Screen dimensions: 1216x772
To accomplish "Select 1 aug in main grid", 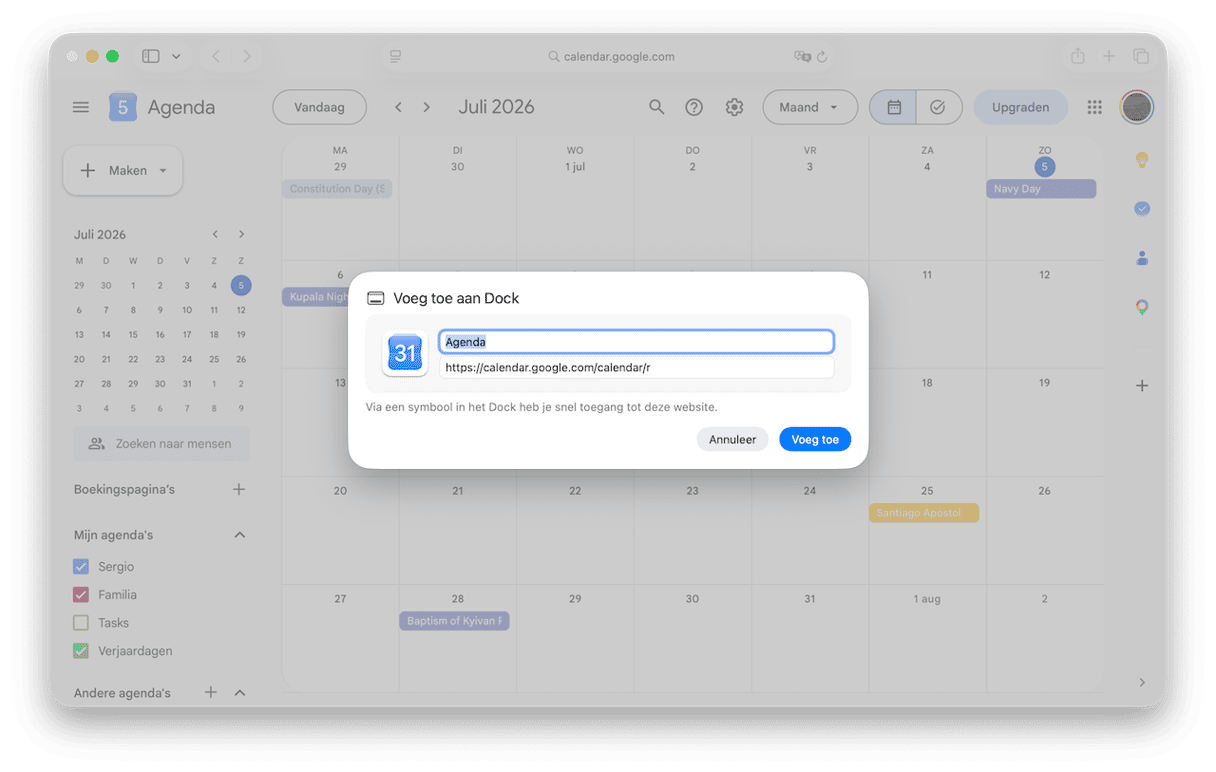I will coord(927,599).
